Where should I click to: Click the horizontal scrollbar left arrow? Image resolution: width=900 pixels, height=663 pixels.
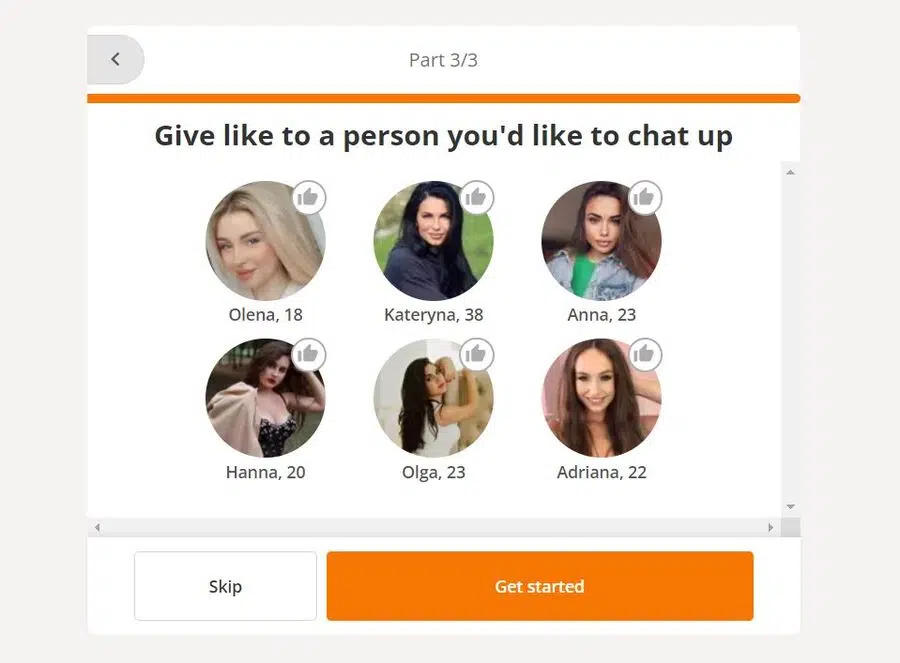(98, 527)
